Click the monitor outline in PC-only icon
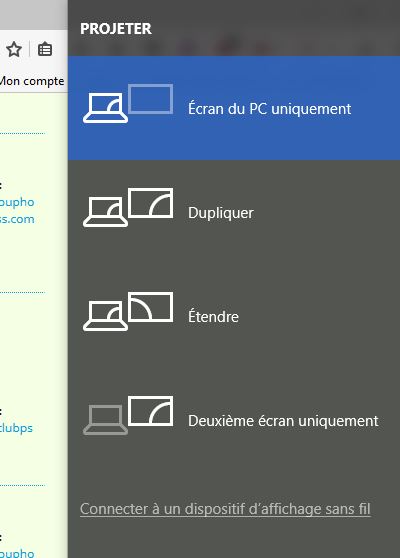 (151, 99)
